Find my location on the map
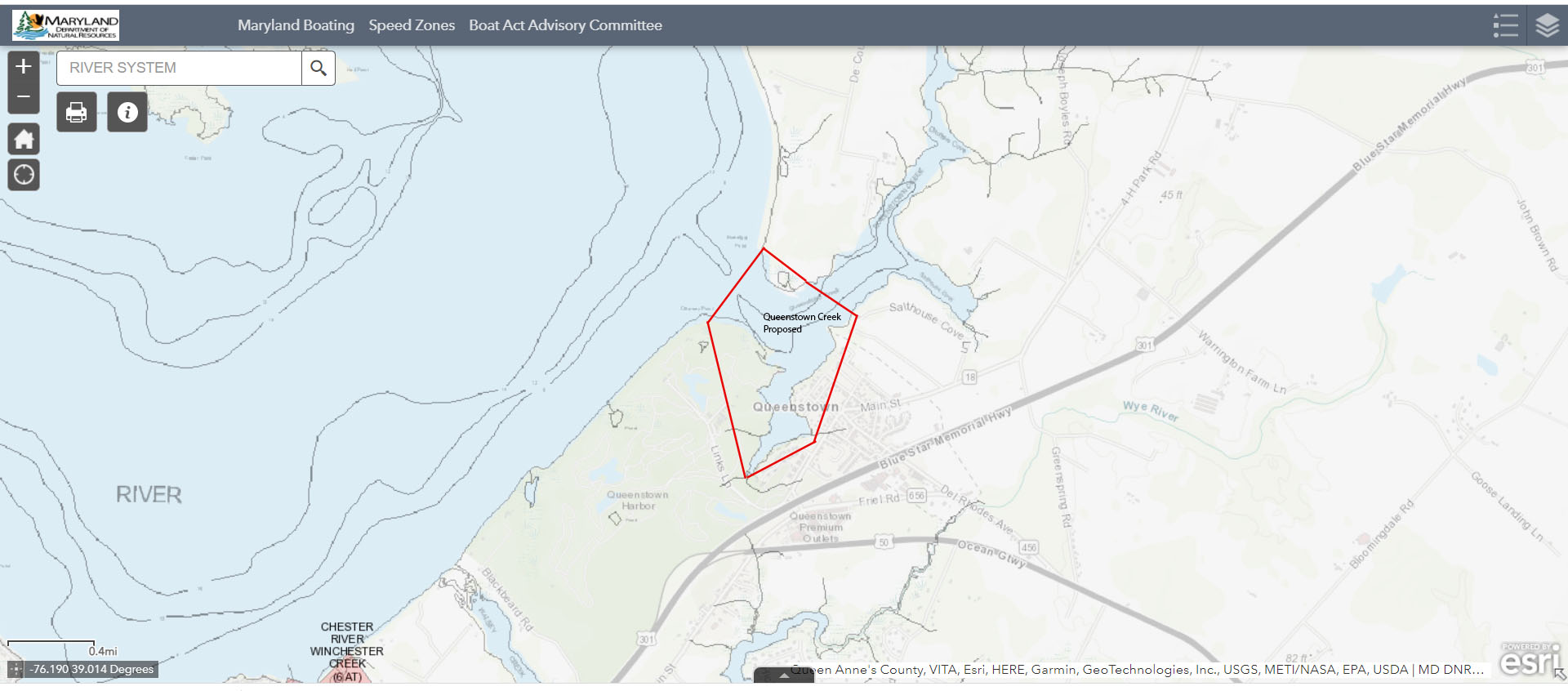Screen dimensions: 1568x691 pyautogui.click(x=24, y=175)
